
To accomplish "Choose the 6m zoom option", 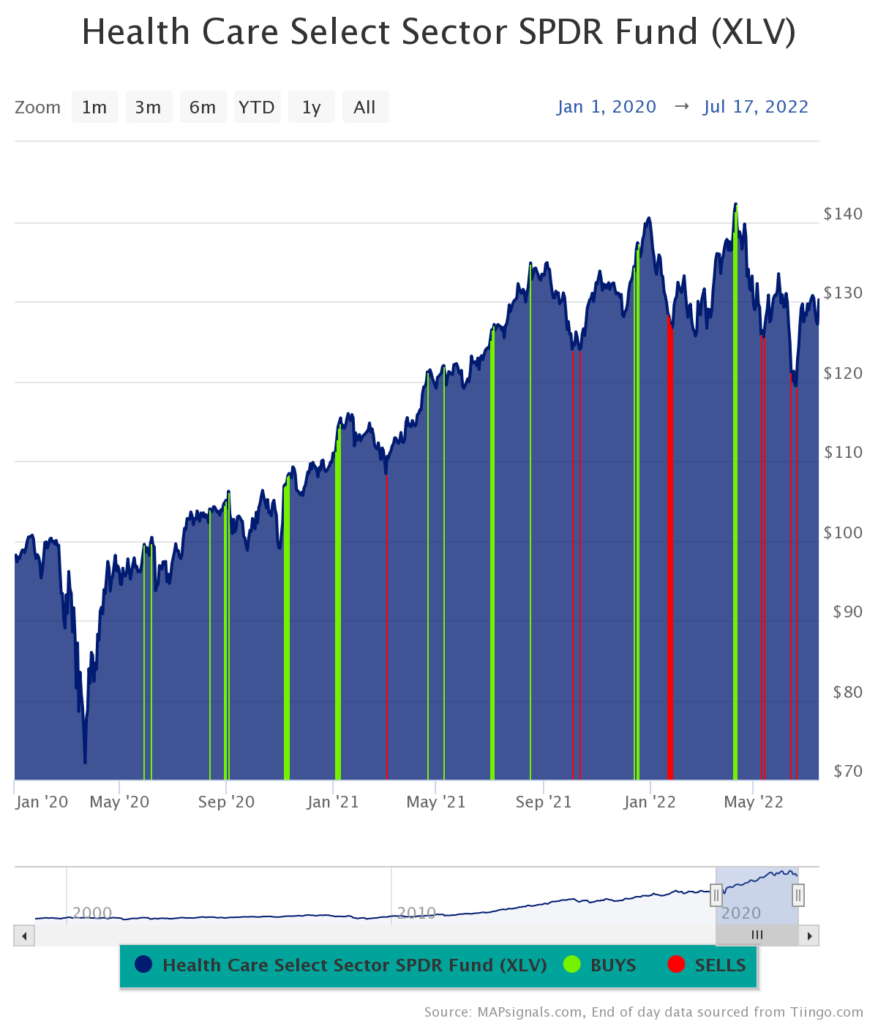I will [203, 107].
